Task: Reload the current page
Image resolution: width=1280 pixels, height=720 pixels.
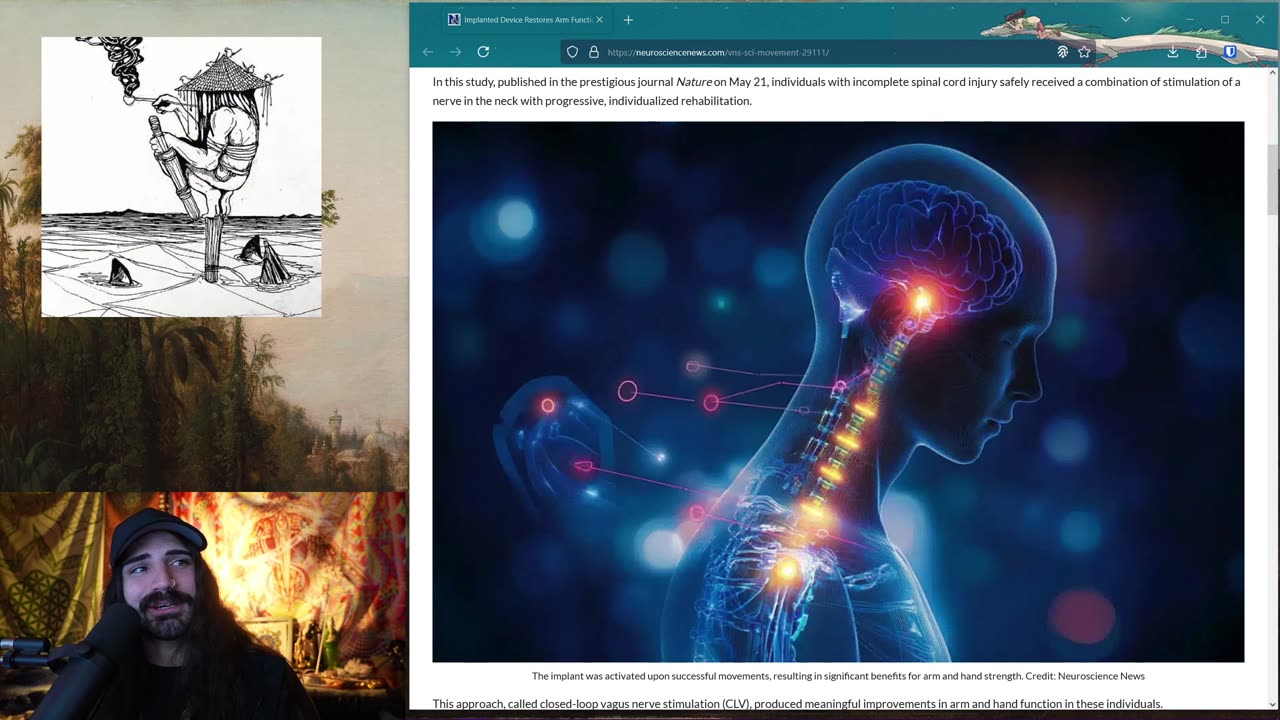Action: click(483, 52)
